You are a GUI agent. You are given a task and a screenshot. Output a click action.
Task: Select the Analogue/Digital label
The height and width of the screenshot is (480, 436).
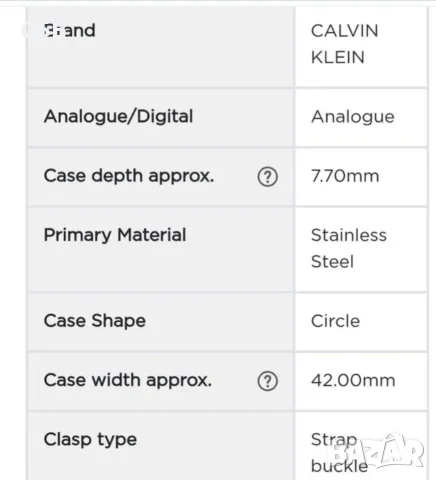coord(118,117)
